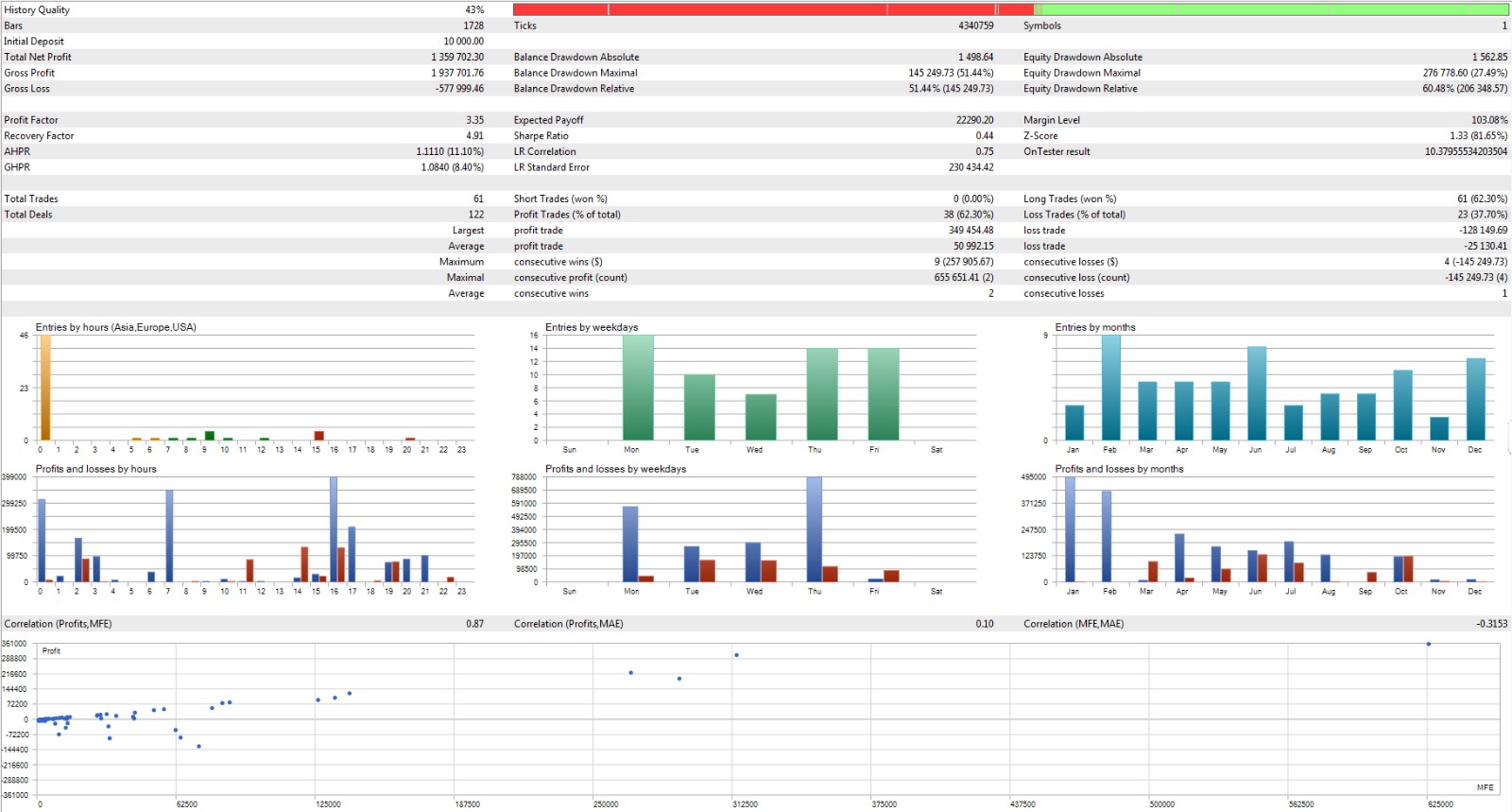Click the hour 16 profit bar in hours chart
Viewport: 1512px width, 812px height.
tap(334, 529)
